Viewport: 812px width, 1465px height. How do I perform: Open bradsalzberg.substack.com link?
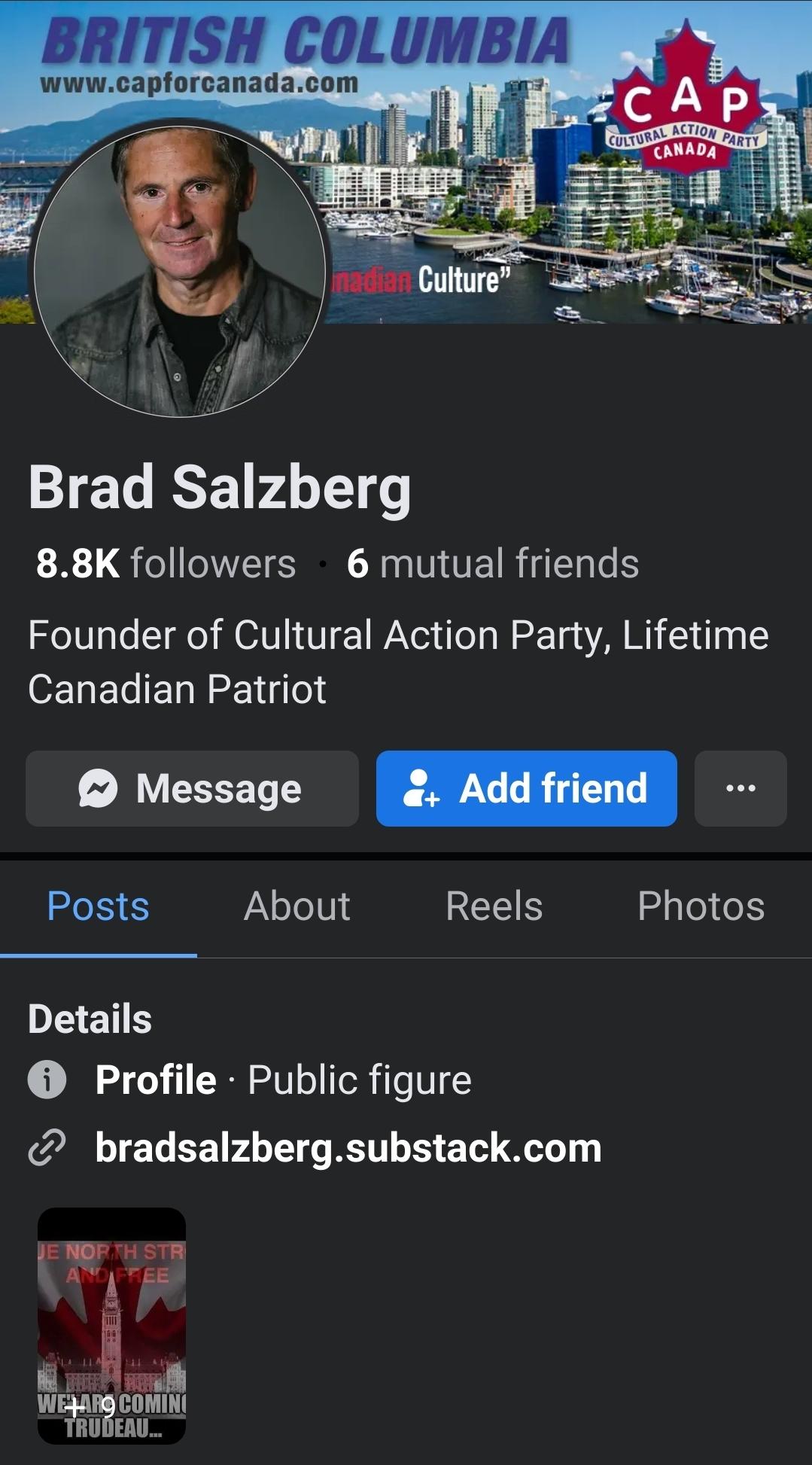[348, 1148]
